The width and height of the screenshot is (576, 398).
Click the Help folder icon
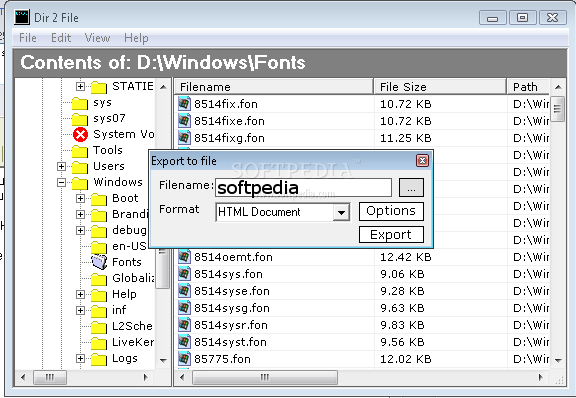(x=99, y=295)
